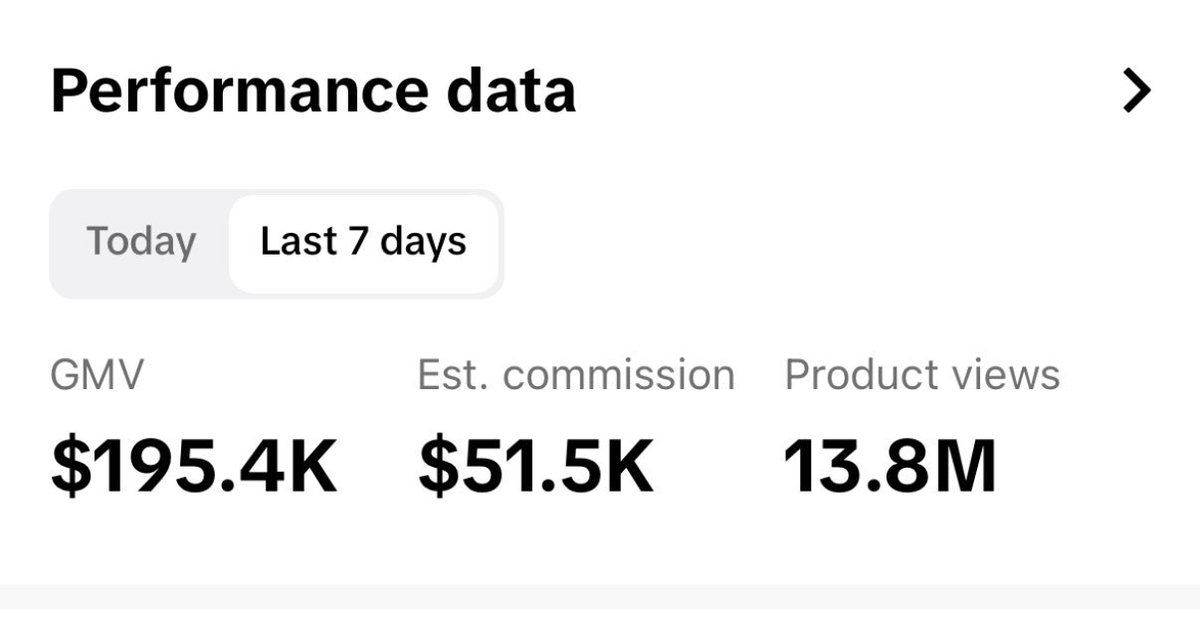The height and width of the screenshot is (623, 1200).
Task: Click the letter K in $195.4K
Action: click(x=311, y=467)
